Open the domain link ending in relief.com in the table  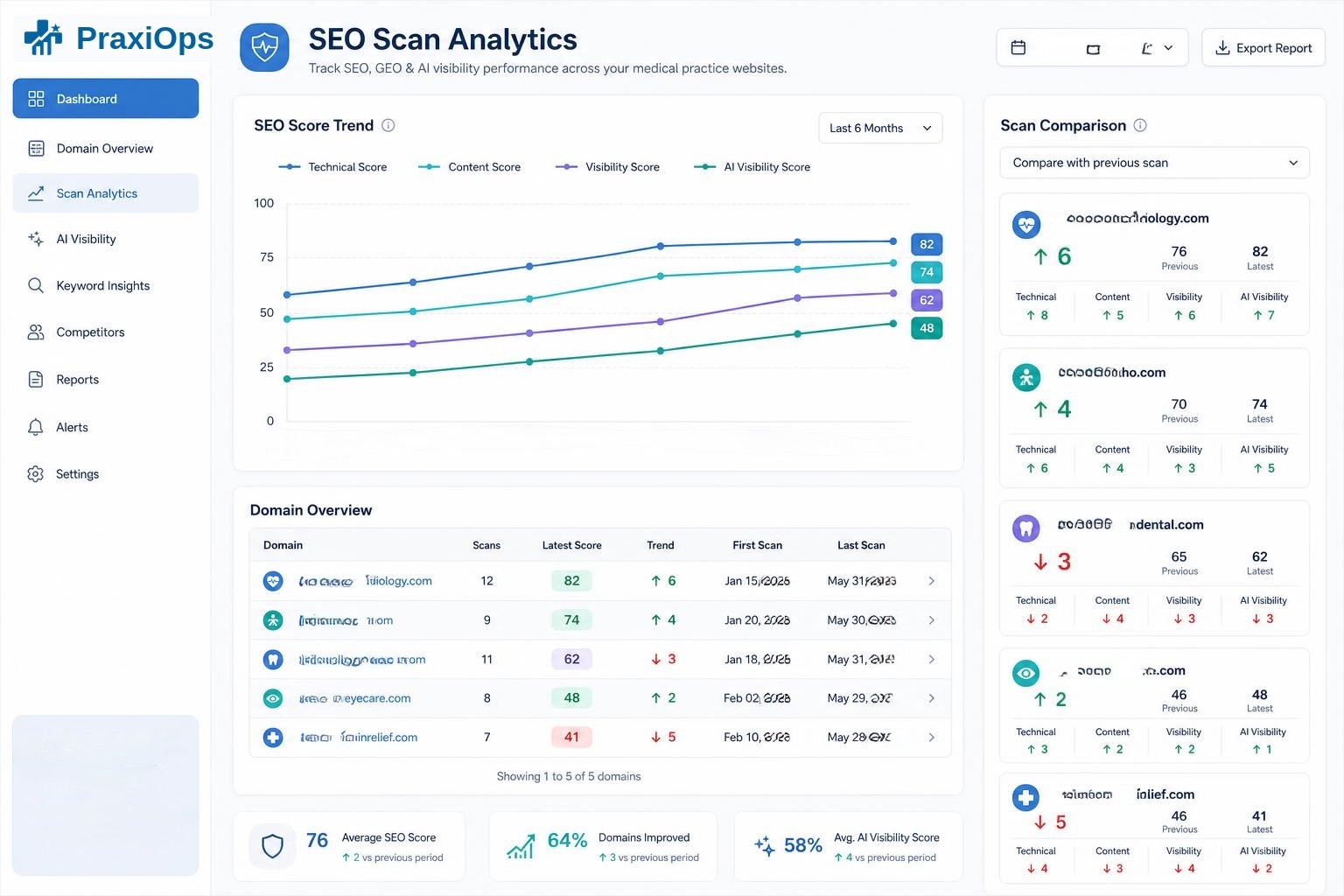pos(359,738)
